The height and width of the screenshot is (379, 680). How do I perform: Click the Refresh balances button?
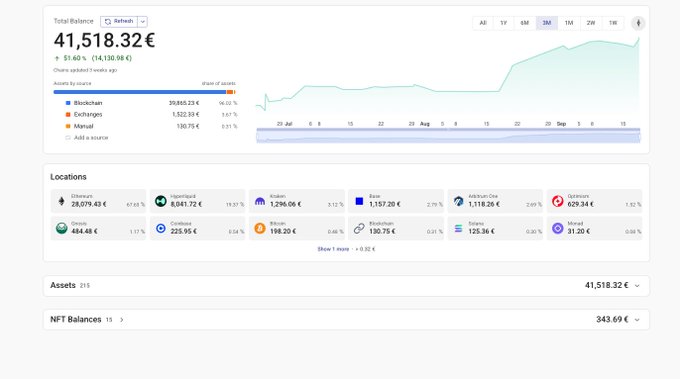pyautogui.click(x=119, y=21)
